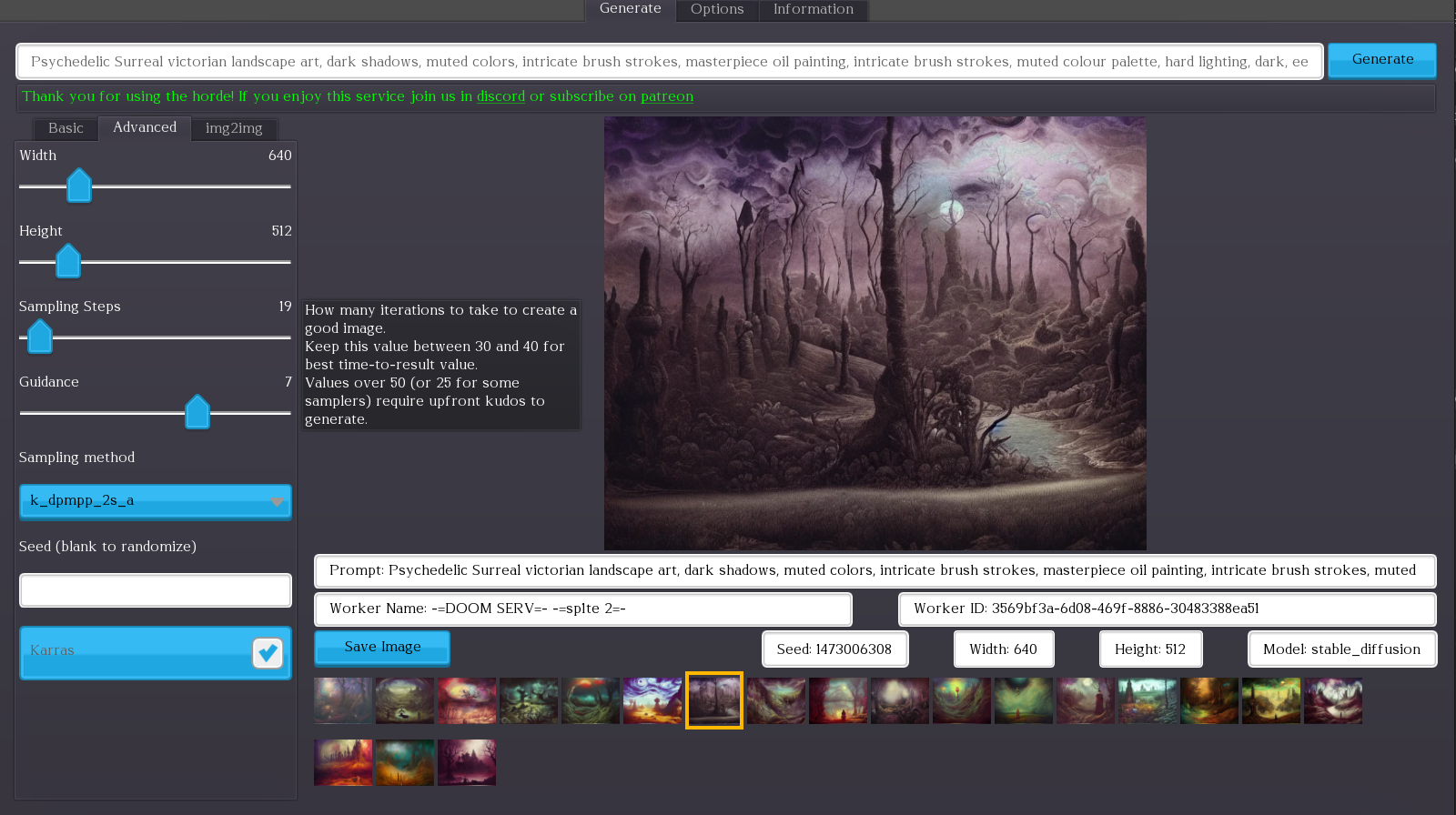1456x815 pixels.
Task: Open the img2img tab
Action: [x=234, y=128]
